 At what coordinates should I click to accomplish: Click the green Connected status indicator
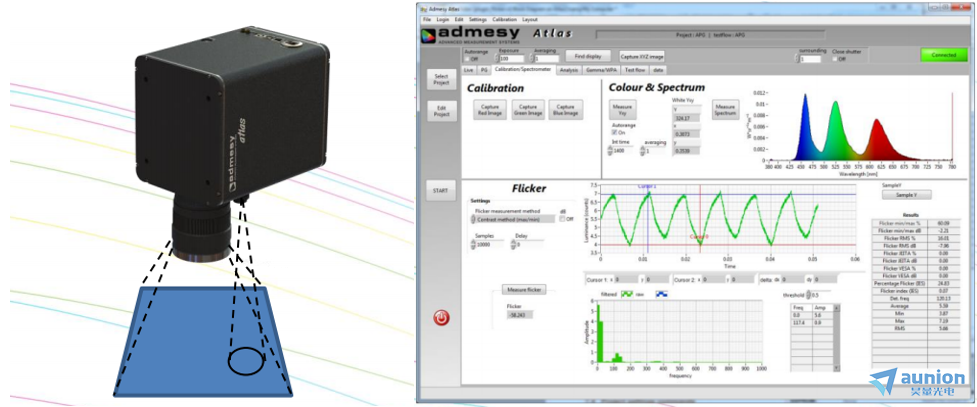pos(943,55)
